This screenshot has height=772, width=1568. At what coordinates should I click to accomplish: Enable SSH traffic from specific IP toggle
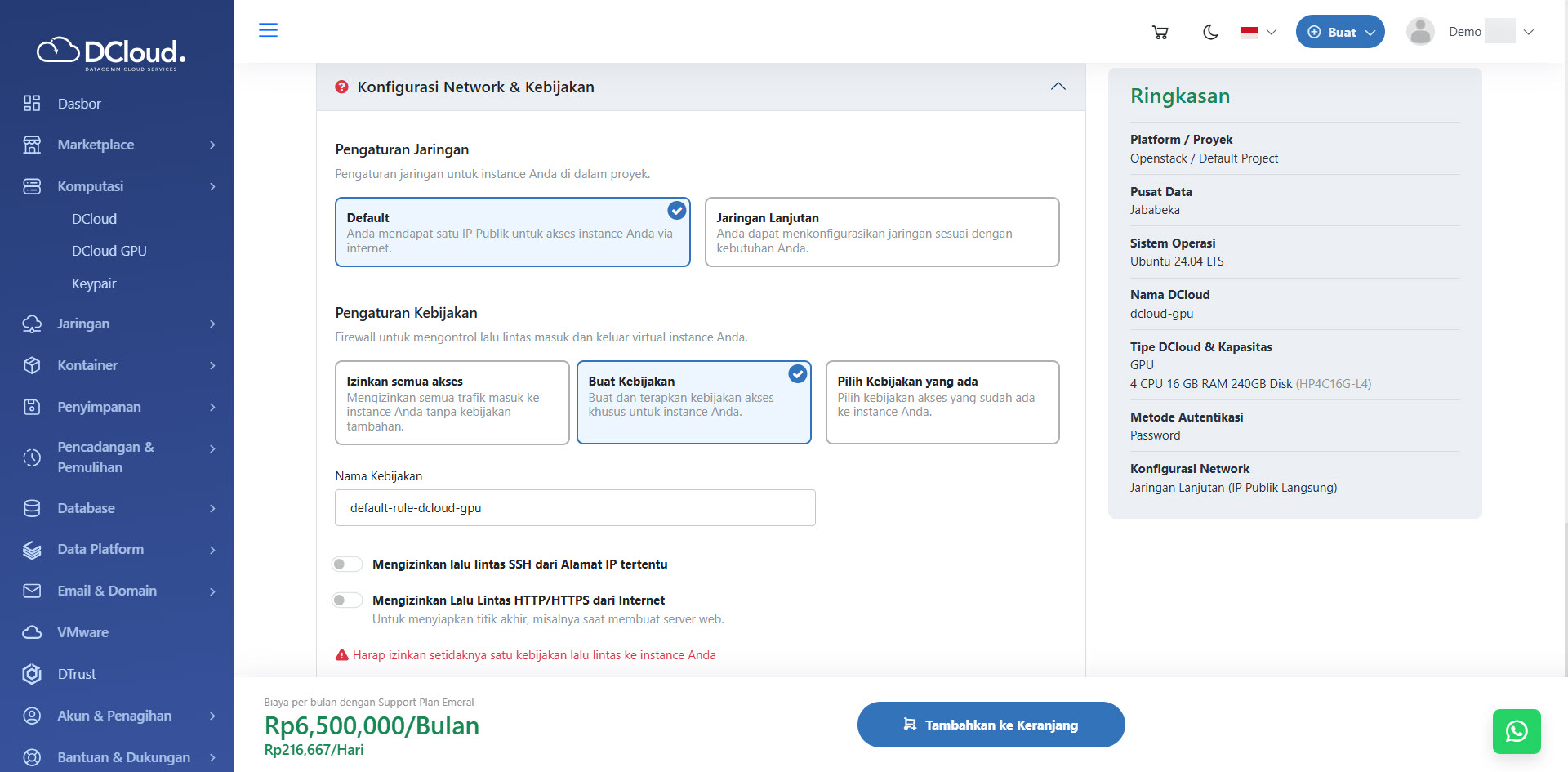[x=347, y=564]
